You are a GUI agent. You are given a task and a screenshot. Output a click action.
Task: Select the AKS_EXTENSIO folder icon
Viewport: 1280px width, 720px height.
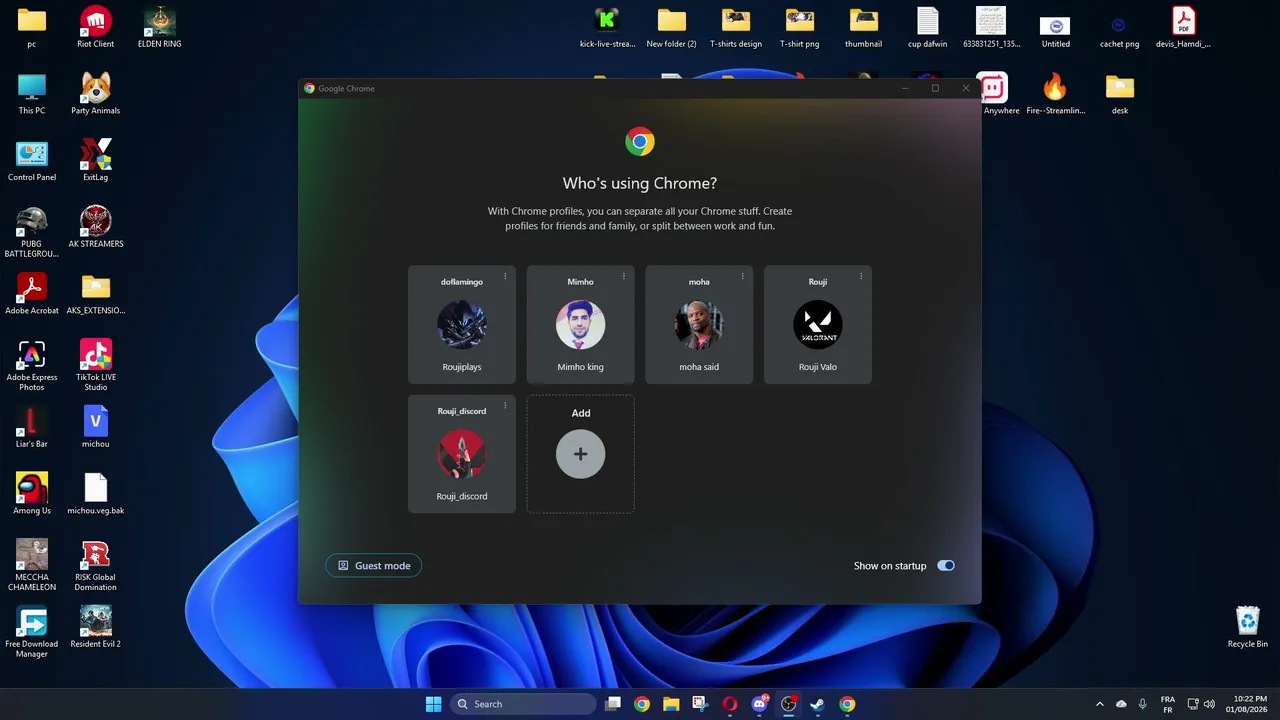[96, 294]
